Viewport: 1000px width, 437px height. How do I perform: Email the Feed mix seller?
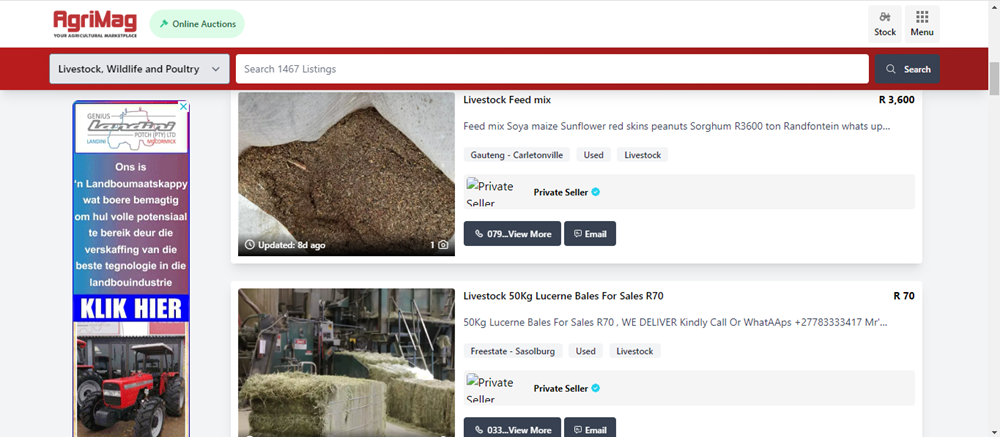[x=590, y=233]
